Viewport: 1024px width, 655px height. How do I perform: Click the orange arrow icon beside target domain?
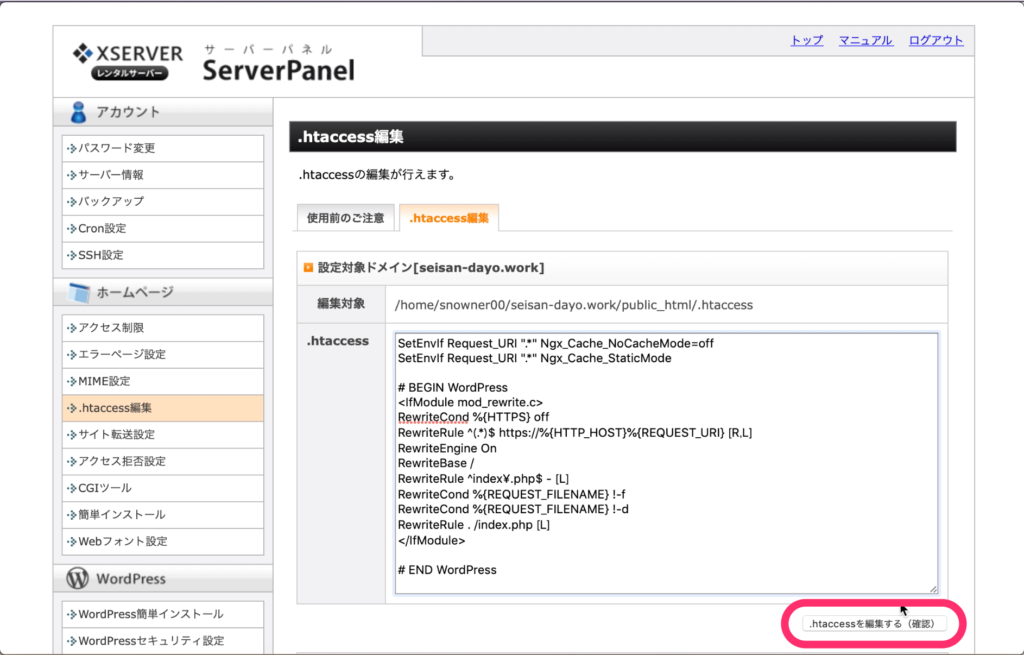click(x=308, y=268)
